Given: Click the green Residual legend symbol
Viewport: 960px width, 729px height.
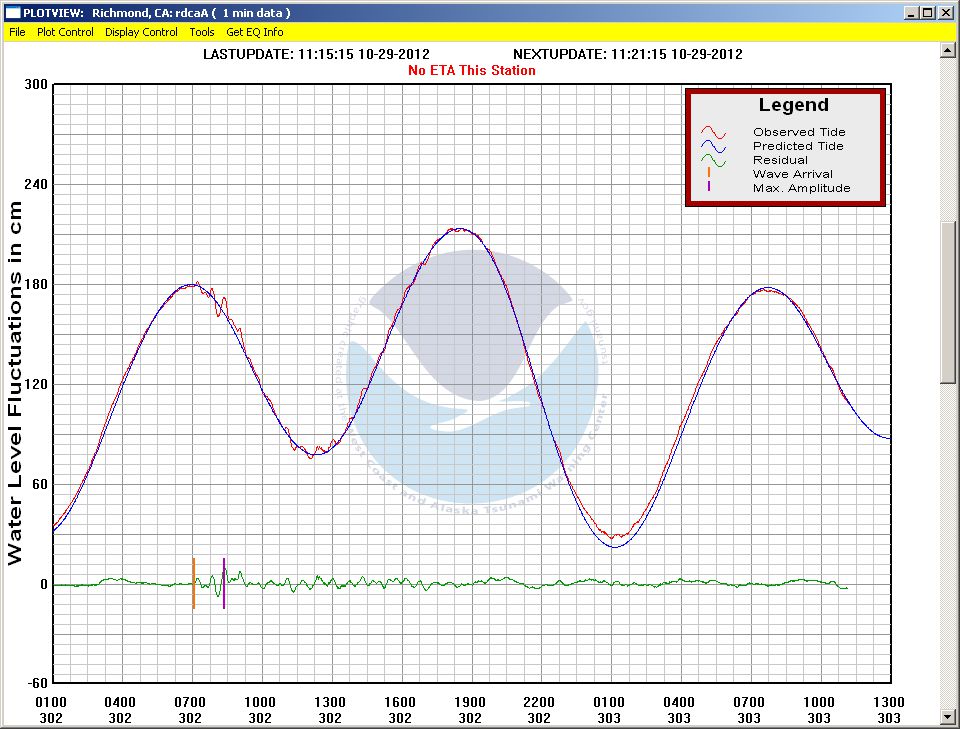Looking at the screenshot, I should pos(711,160).
